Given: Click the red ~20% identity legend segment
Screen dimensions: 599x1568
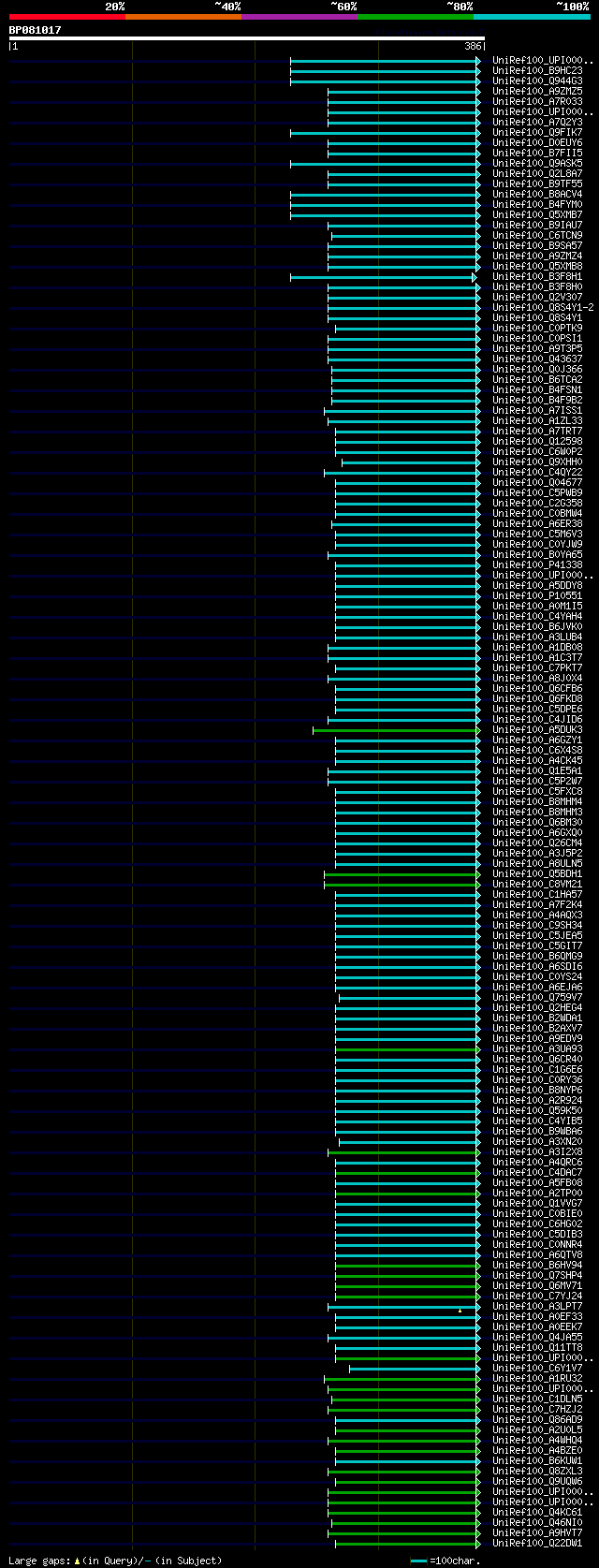Looking at the screenshot, I should pyautogui.click(x=66, y=17).
